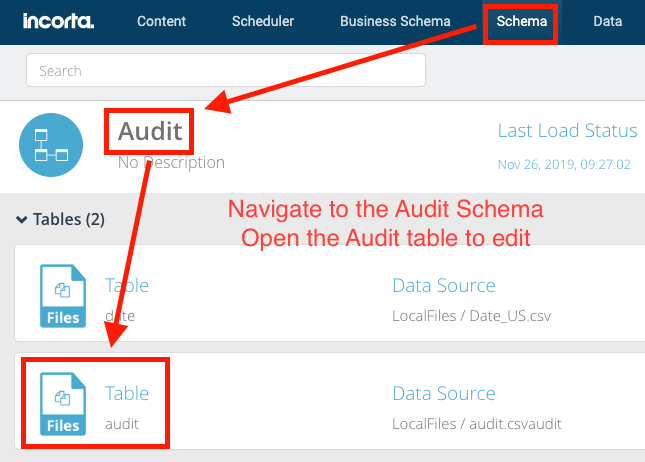Click the Audit schema title
Image resolution: width=645 pixels, height=462 pixels.
pos(150,131)
